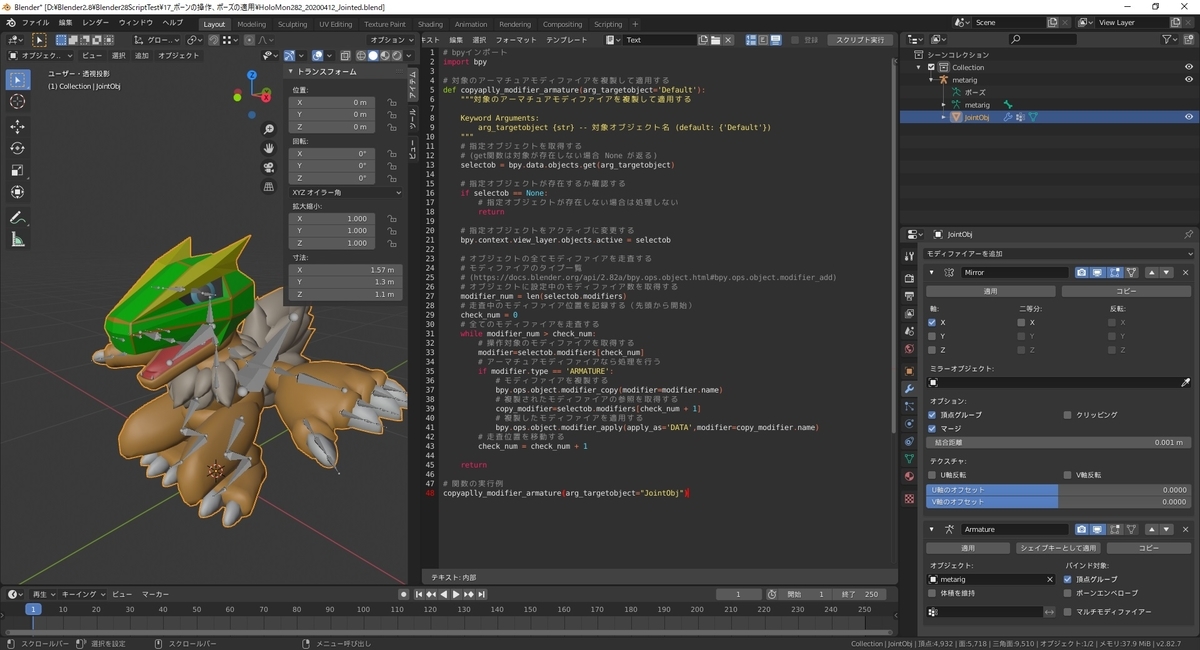Open the オプション dropdown in viewport header
Screen dimensions: 1200x650
(391, 40)
